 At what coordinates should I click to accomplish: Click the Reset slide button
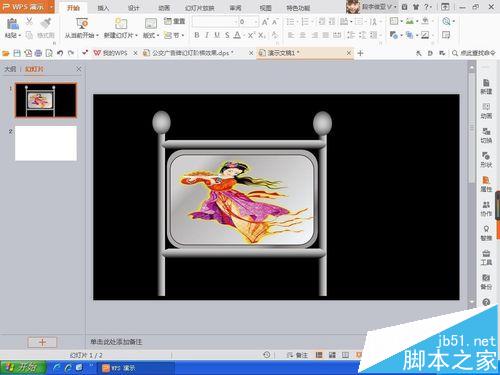pyautogui.click(x=174, y=21)
